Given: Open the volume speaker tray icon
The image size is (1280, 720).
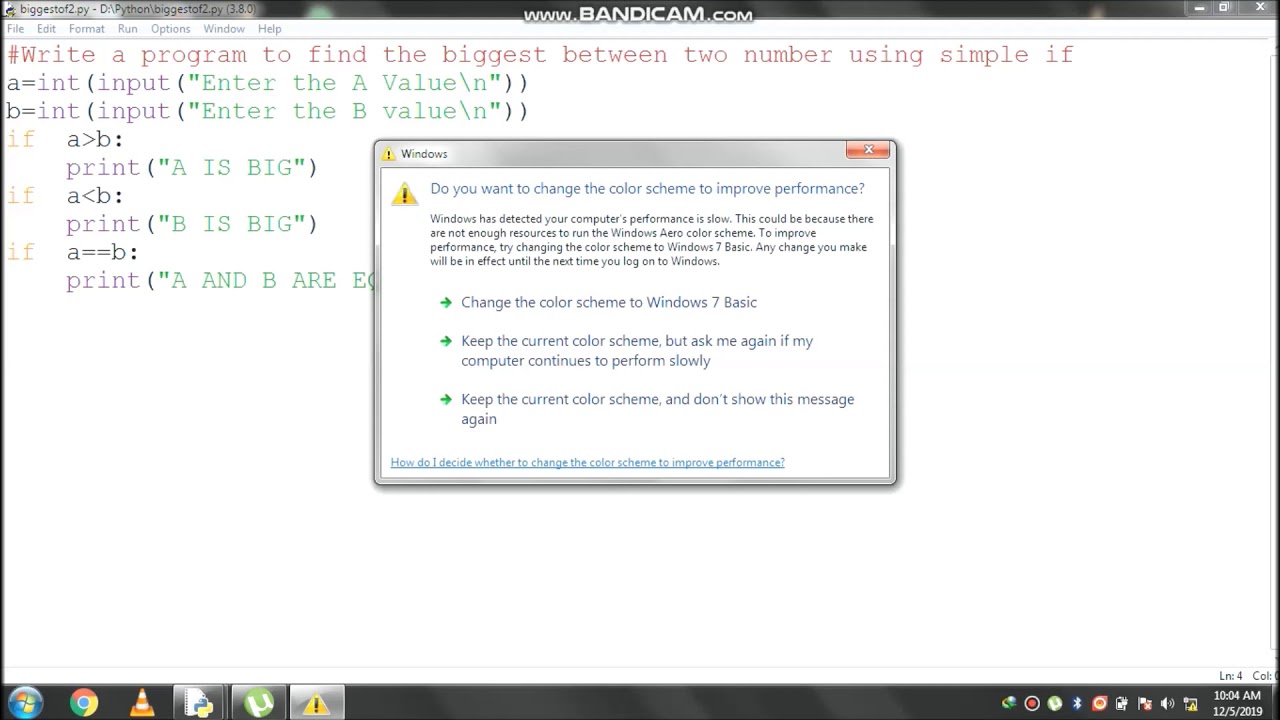Looking at the screenshot, I should click(1168, 703).
